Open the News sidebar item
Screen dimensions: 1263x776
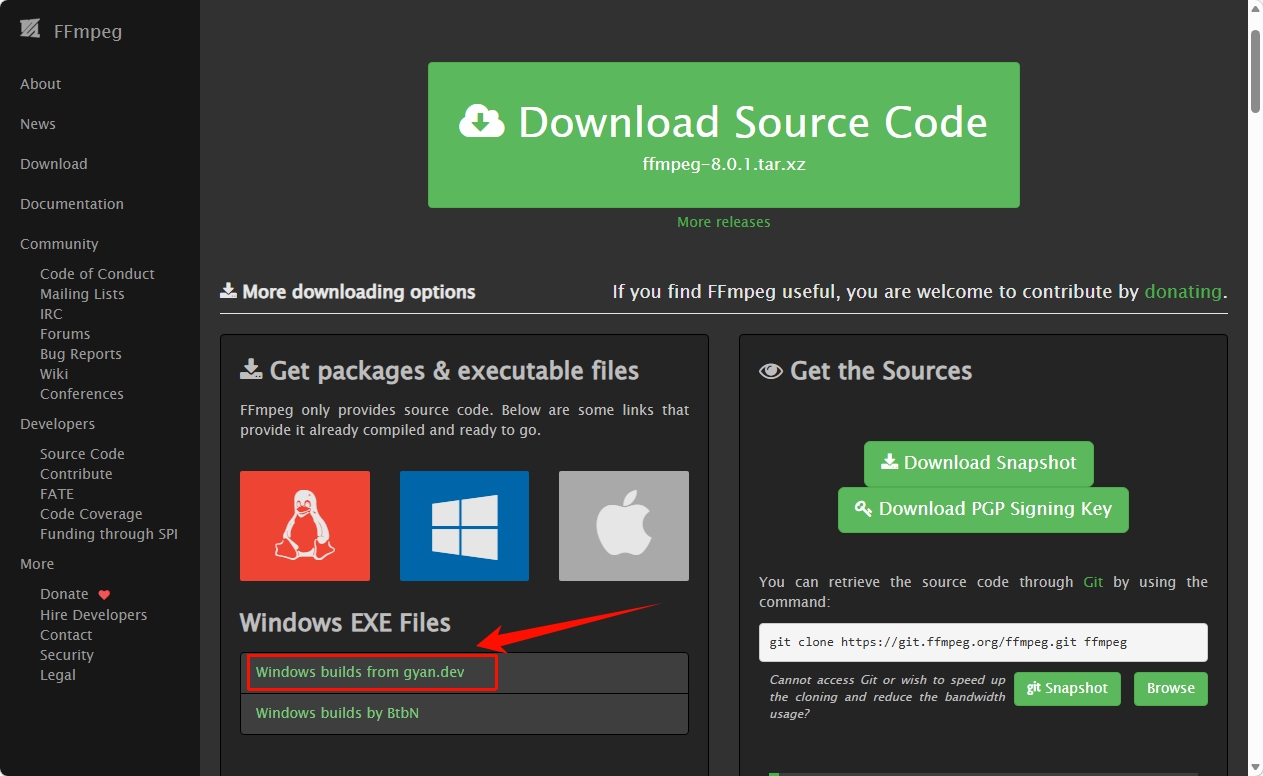click(38, 124)
